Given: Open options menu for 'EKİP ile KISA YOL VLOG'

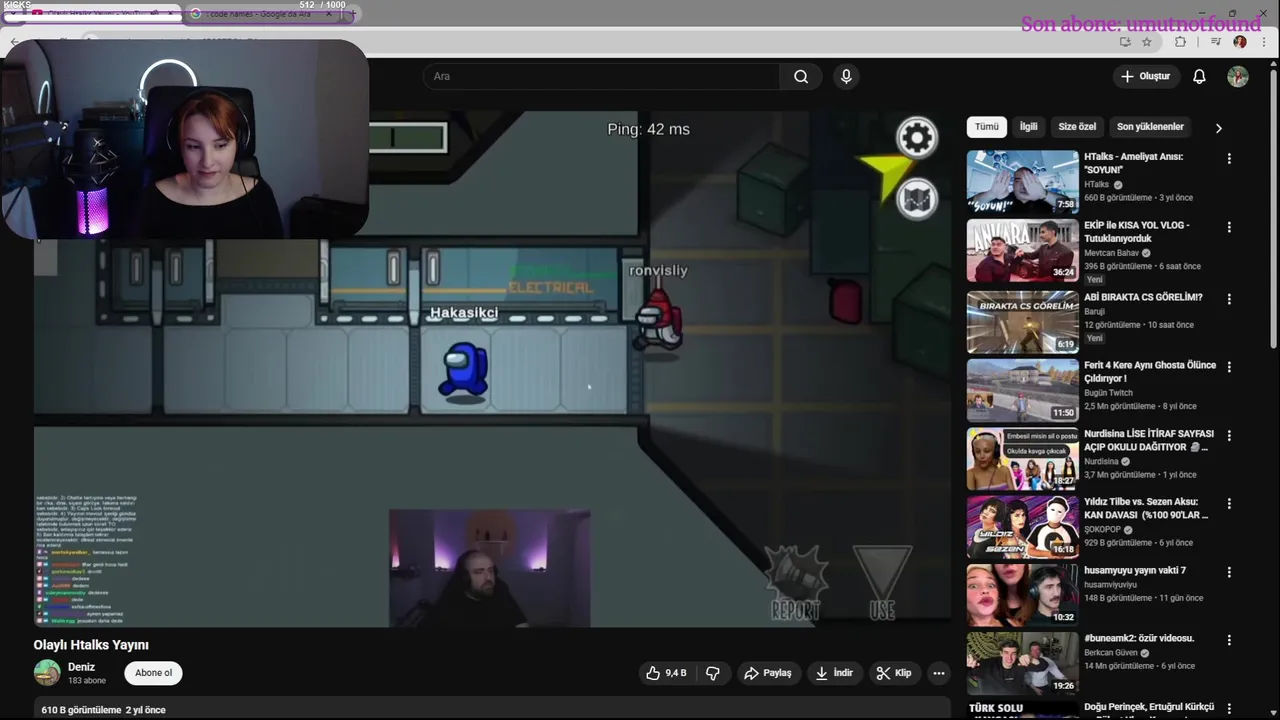Looking at the screenshot, I should [x=1229, y=227].
